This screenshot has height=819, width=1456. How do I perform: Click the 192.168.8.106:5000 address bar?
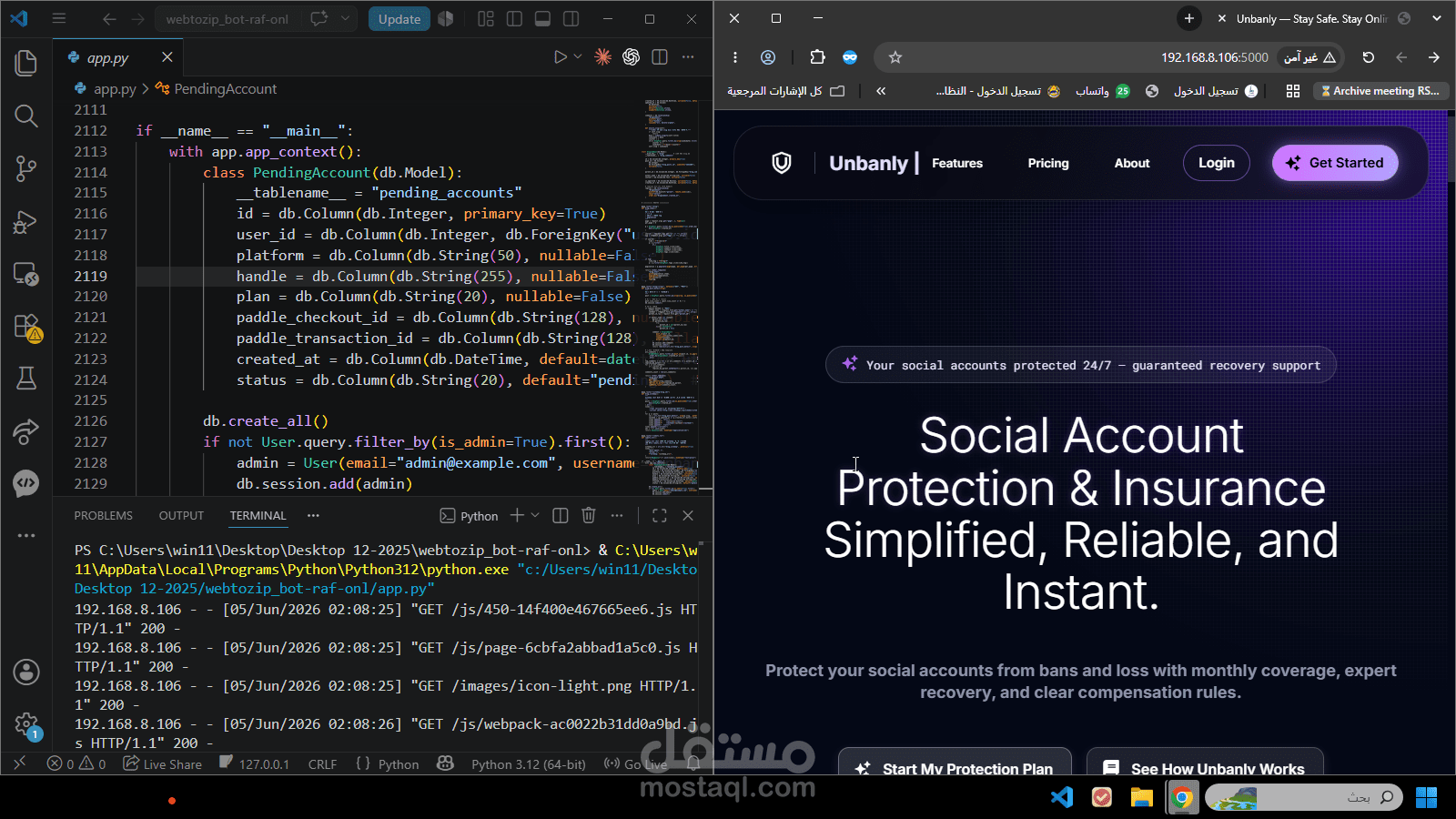coord(1214,57)
